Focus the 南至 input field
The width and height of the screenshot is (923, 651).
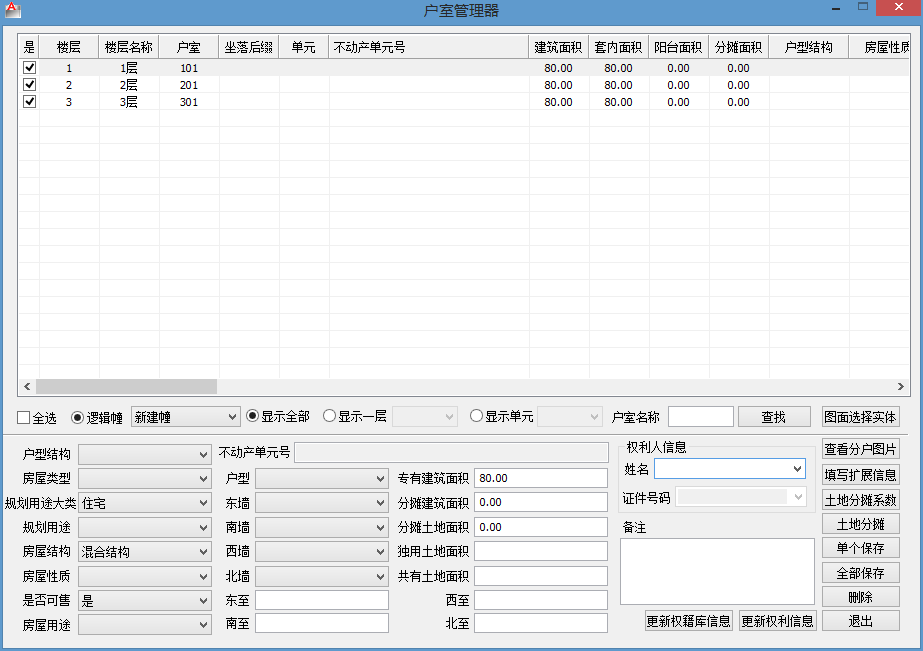pos(321,623)
